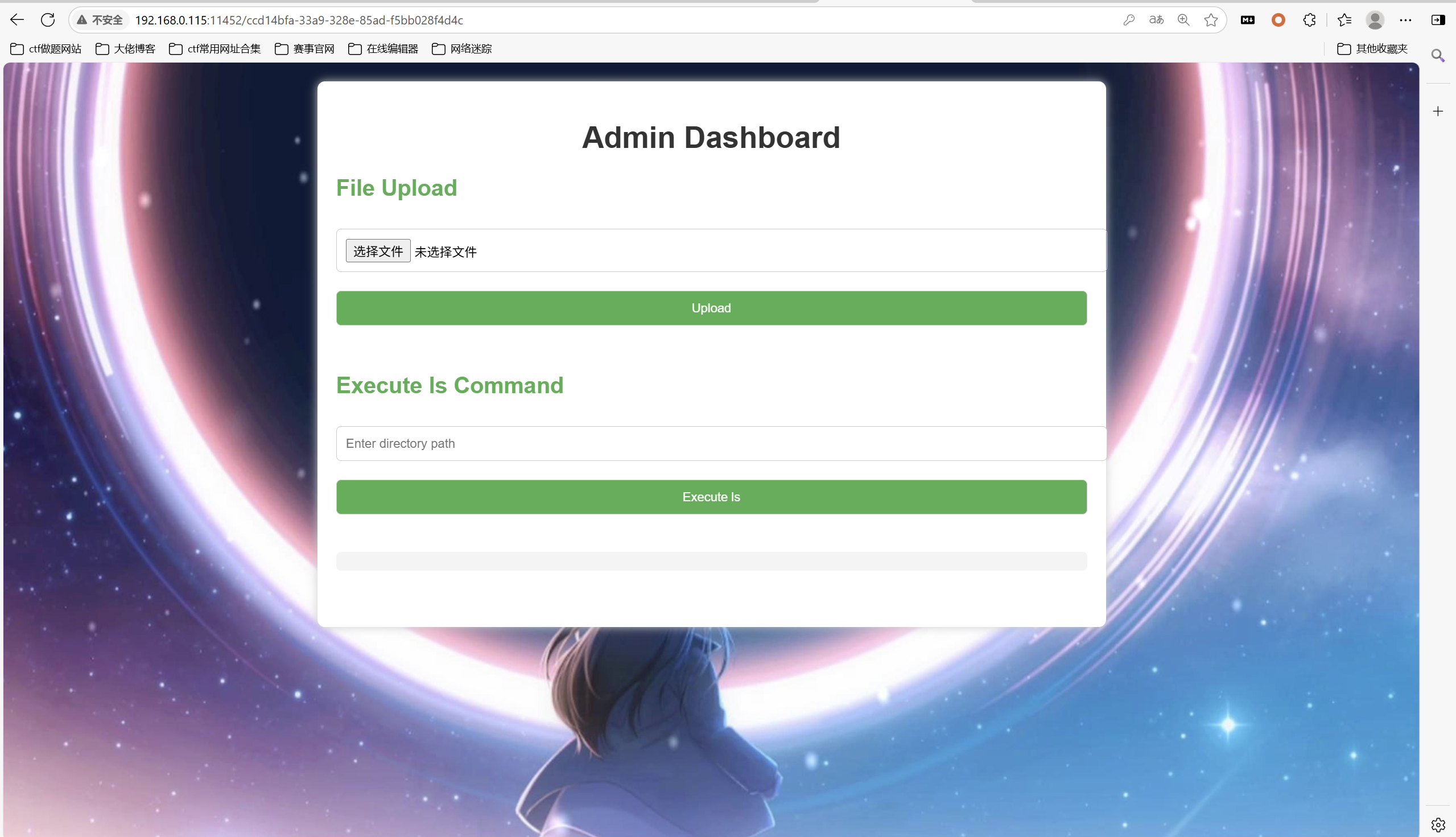Open the extensions puzzle icon
Viewport: 1456px width, 837px height.
pyautogui.click(x=1309, y=20)
